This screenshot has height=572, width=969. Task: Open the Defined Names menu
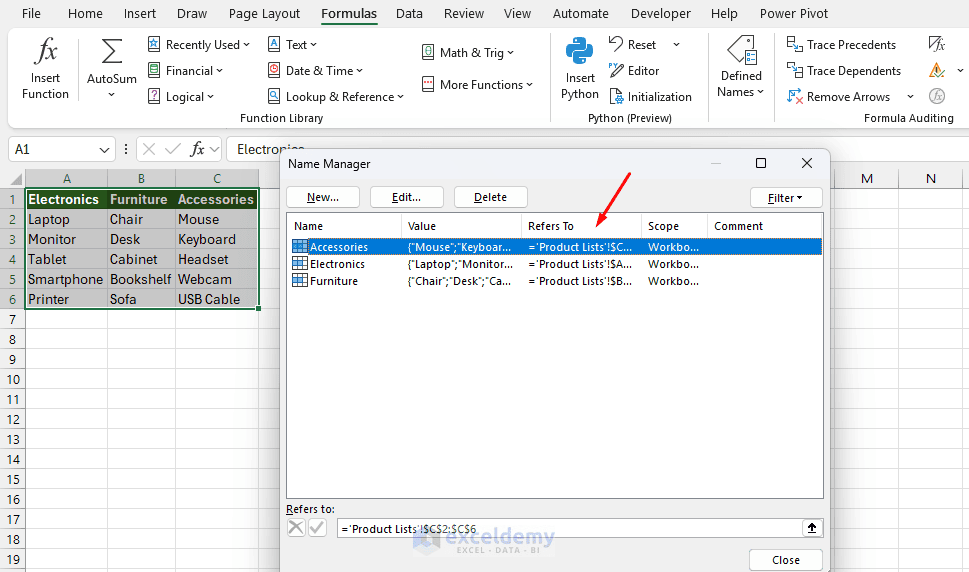741,67
